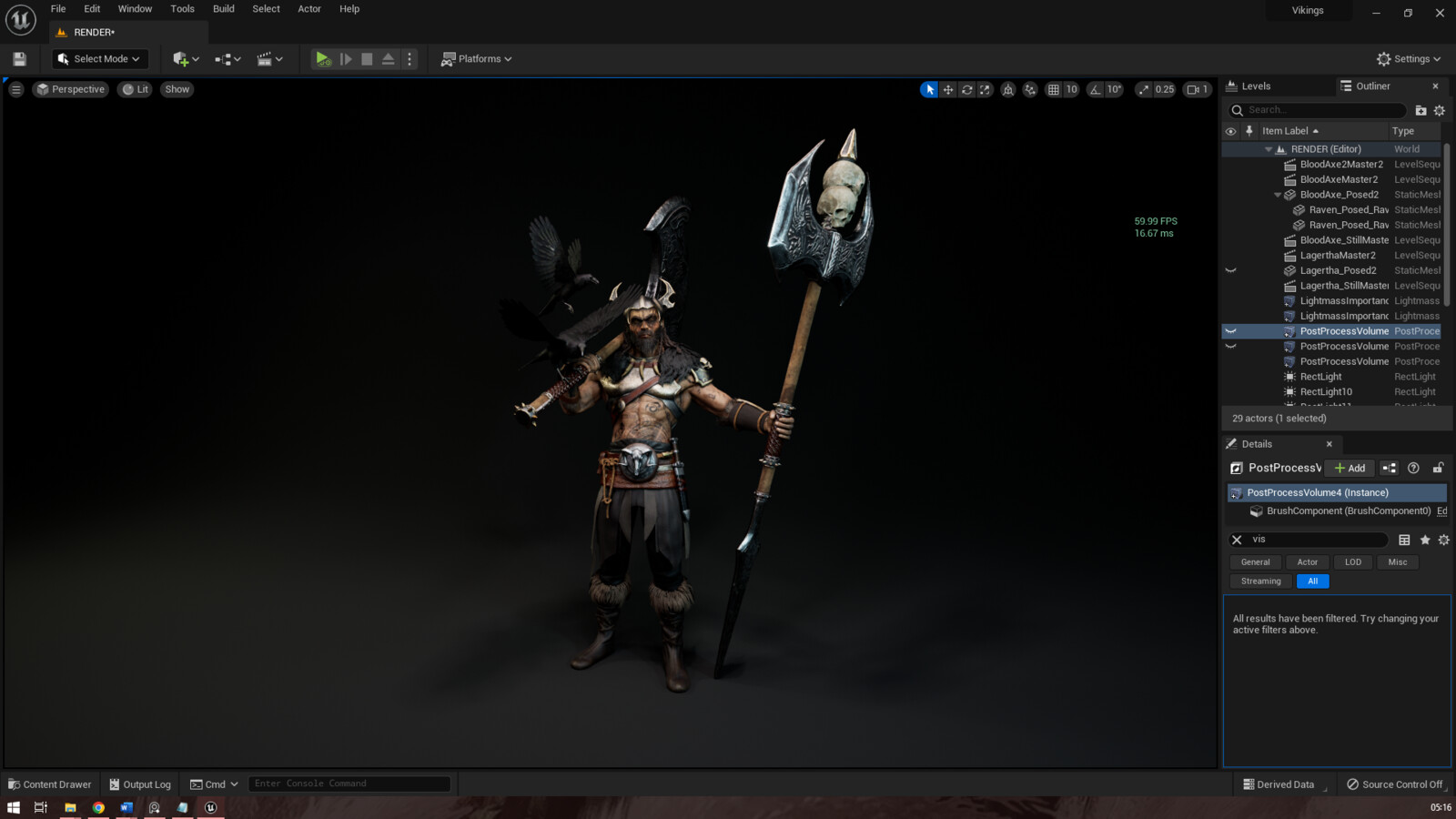Select the LOD filter category
The width and height of the screenshot is (1456, 819).
click(1353, 562)
